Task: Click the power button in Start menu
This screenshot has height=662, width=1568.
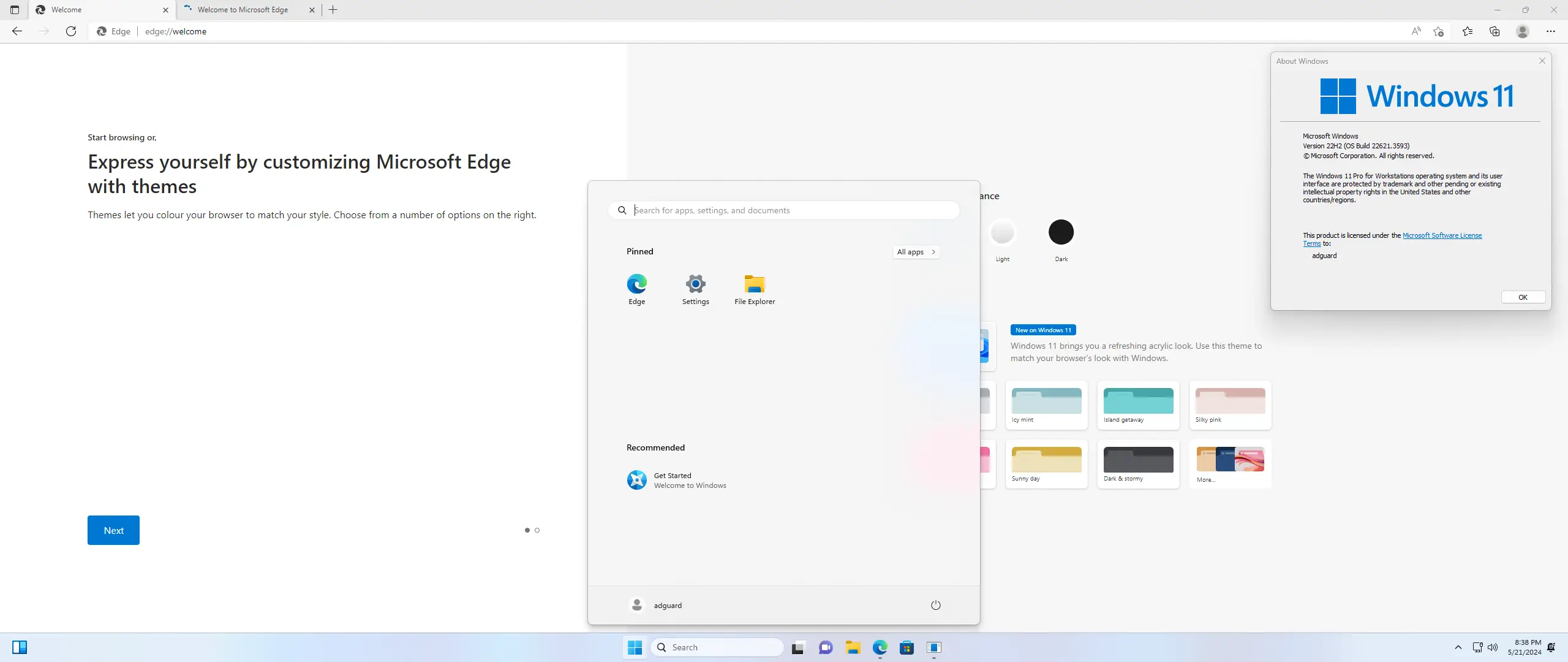Action: 935,605
